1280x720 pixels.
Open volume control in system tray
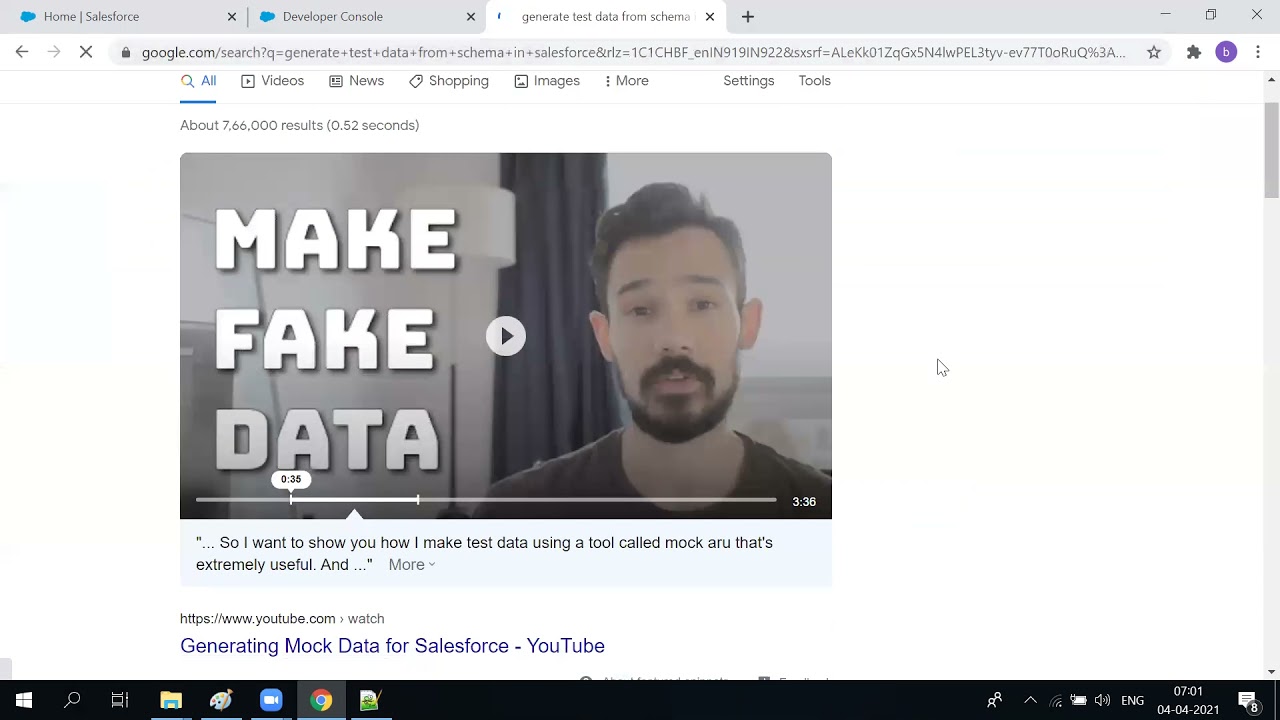[x=1102, y=700]
